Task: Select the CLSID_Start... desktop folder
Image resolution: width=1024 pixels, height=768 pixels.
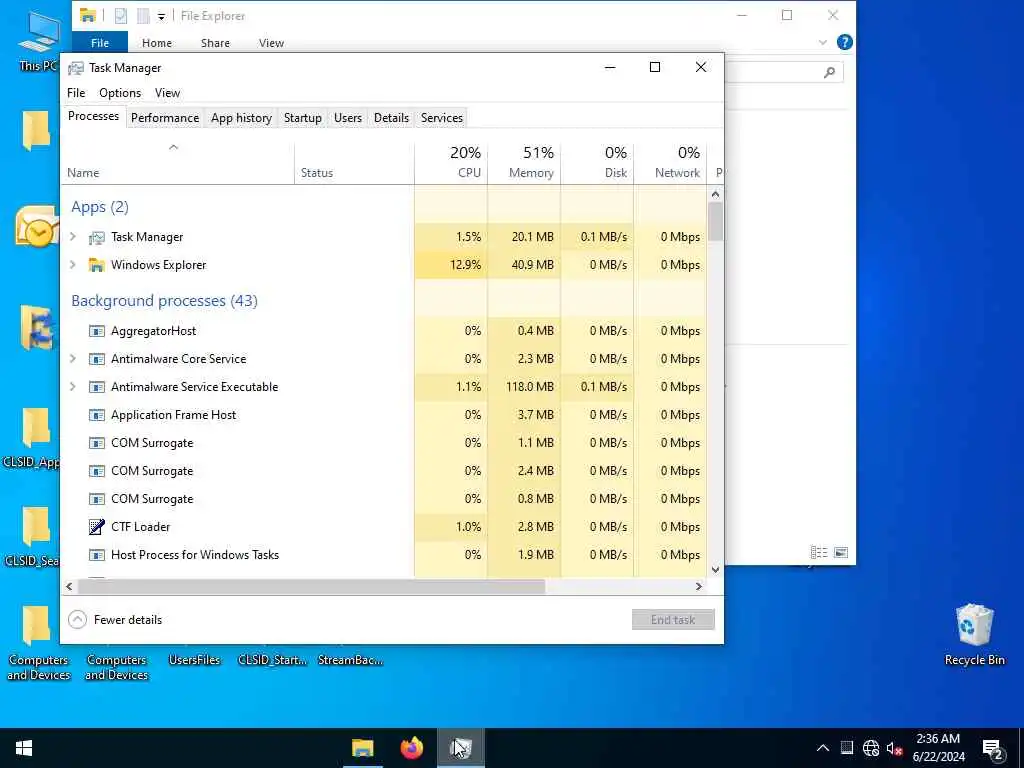Action: click(x=272, y=660)
